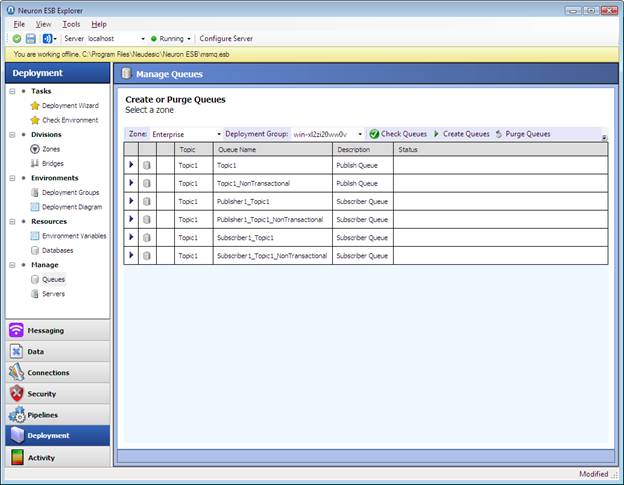Collapse the Manage tree node

click(12, 265)
